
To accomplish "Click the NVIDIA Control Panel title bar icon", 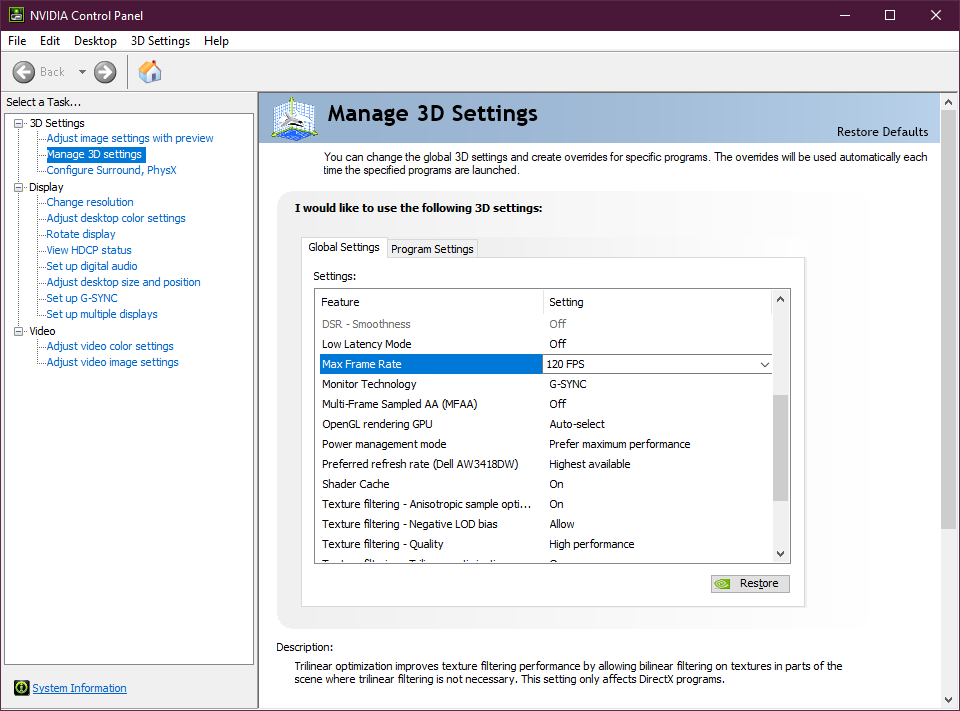I will point(16,15).
